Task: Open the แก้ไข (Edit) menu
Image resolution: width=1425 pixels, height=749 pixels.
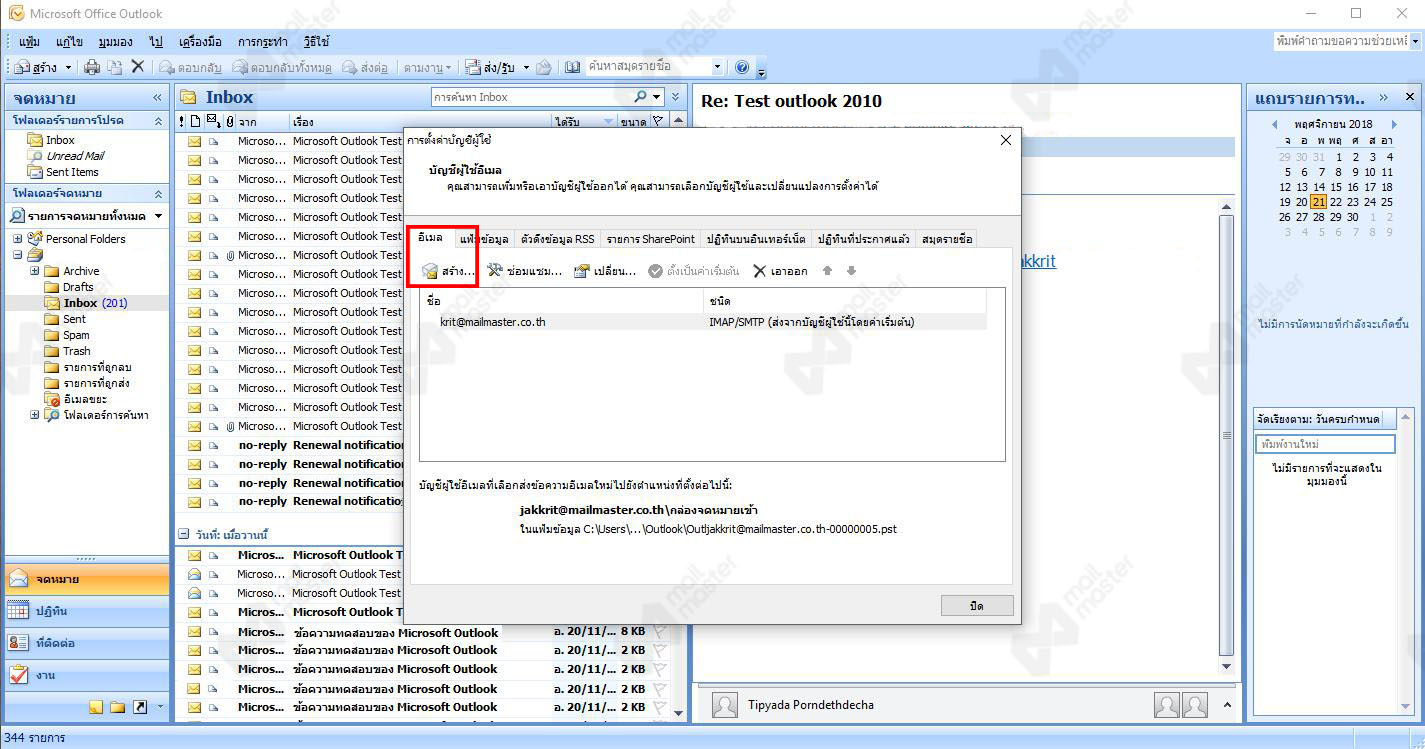Action: coord(69,42)
